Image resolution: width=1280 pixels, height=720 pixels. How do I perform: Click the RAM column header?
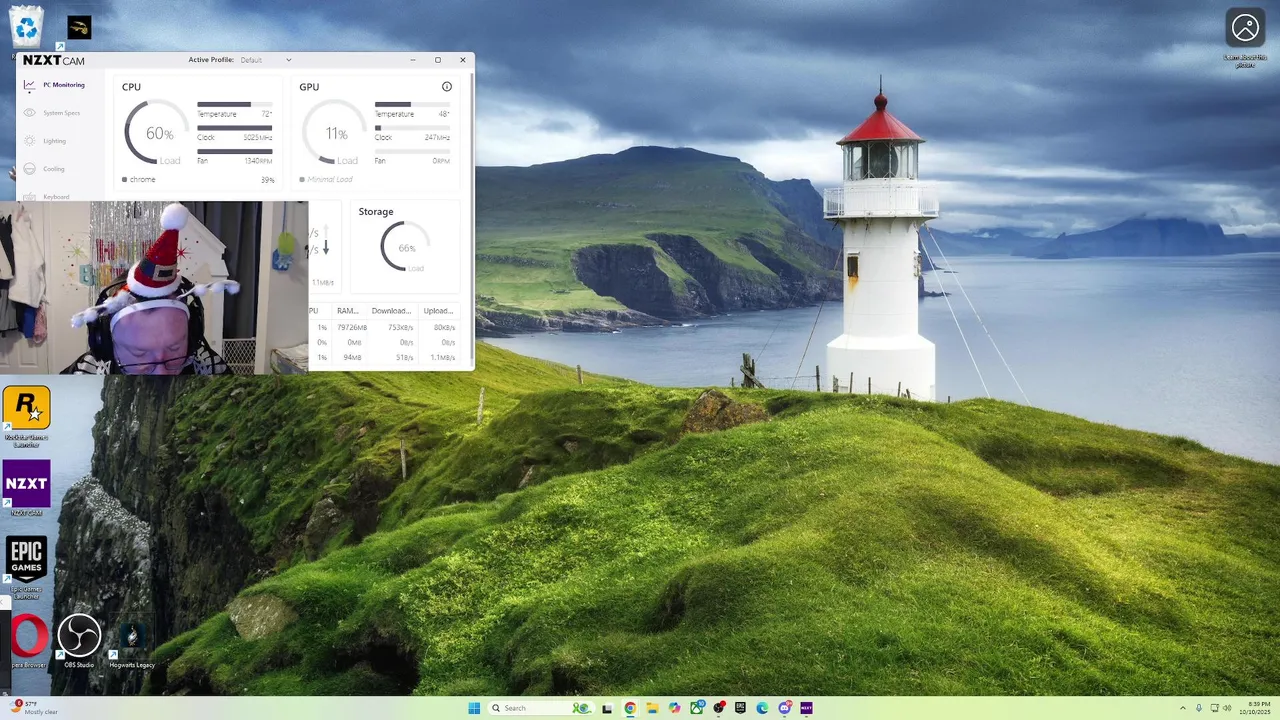click(x=348, y=311)
